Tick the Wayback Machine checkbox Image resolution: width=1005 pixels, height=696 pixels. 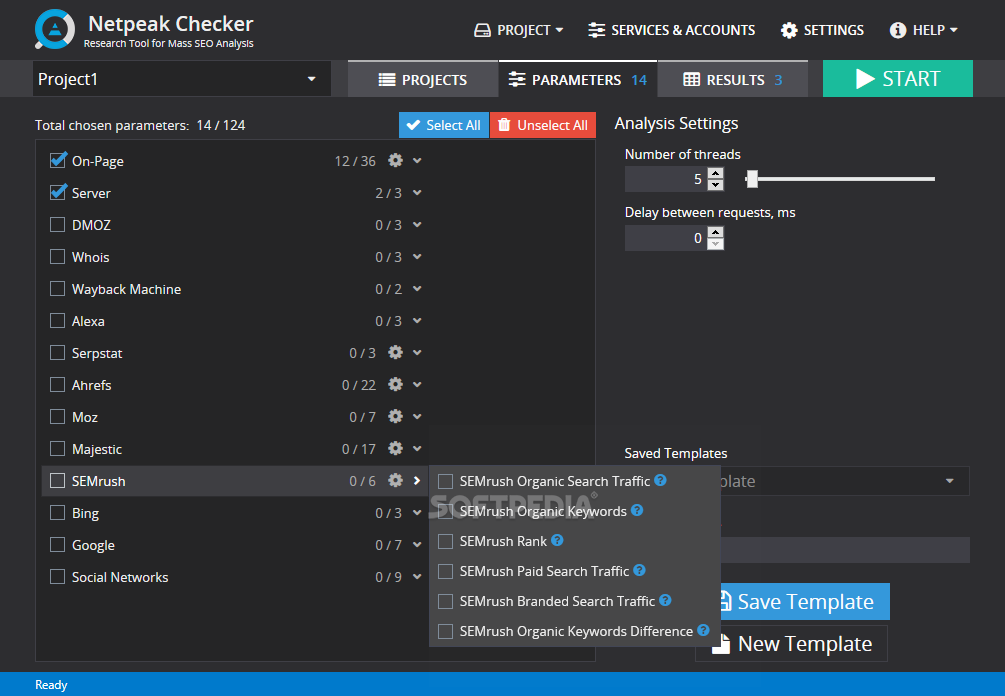[x=58, y=288]
